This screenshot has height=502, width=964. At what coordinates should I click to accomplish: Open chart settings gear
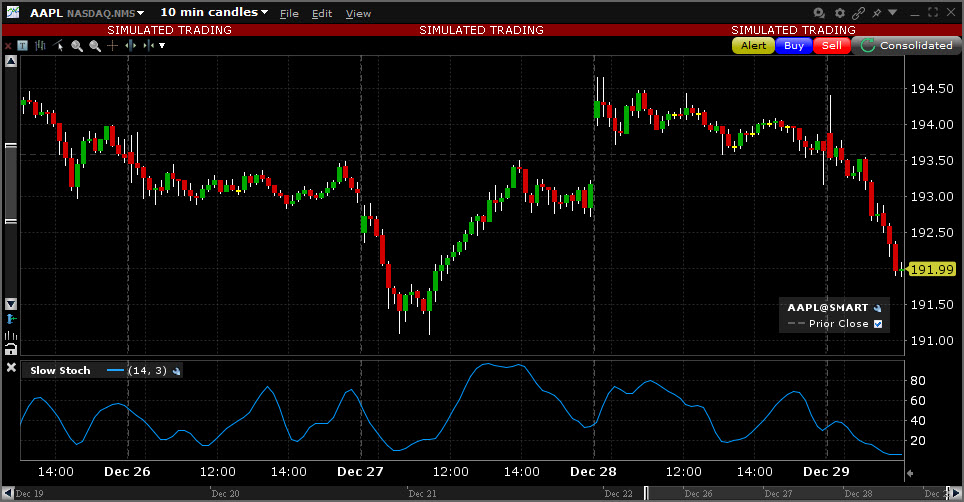pyautogui.click(x=840, y=12)
